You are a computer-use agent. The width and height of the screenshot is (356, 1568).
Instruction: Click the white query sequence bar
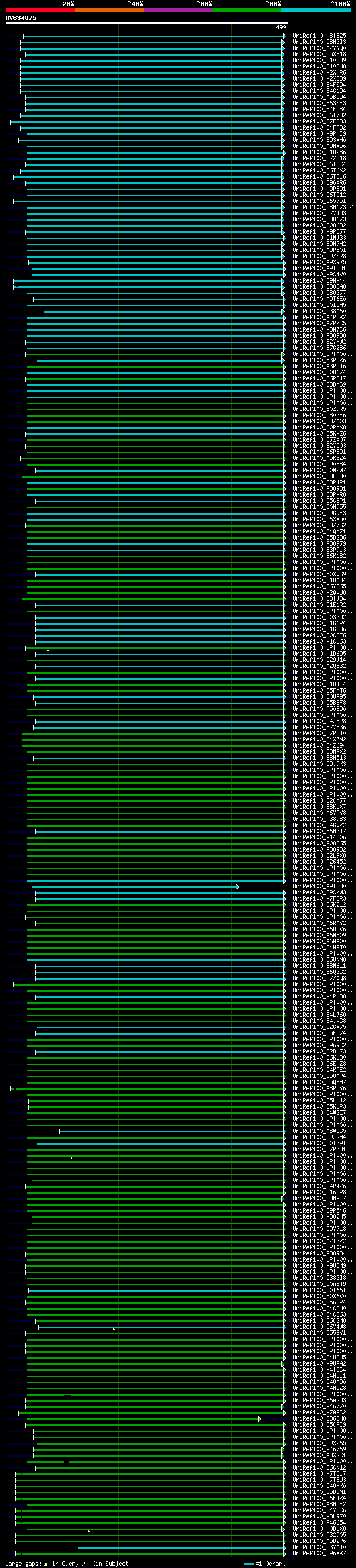click(147, 22)
